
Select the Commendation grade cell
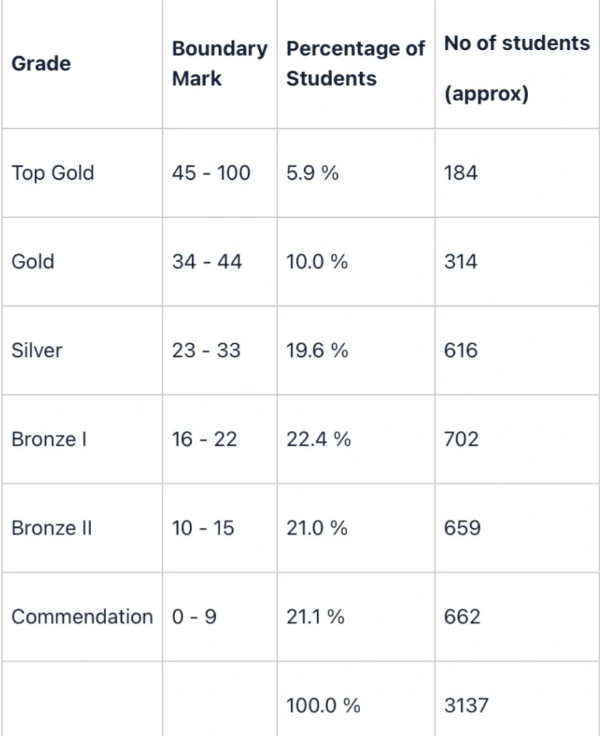click(x=82, y=617)
